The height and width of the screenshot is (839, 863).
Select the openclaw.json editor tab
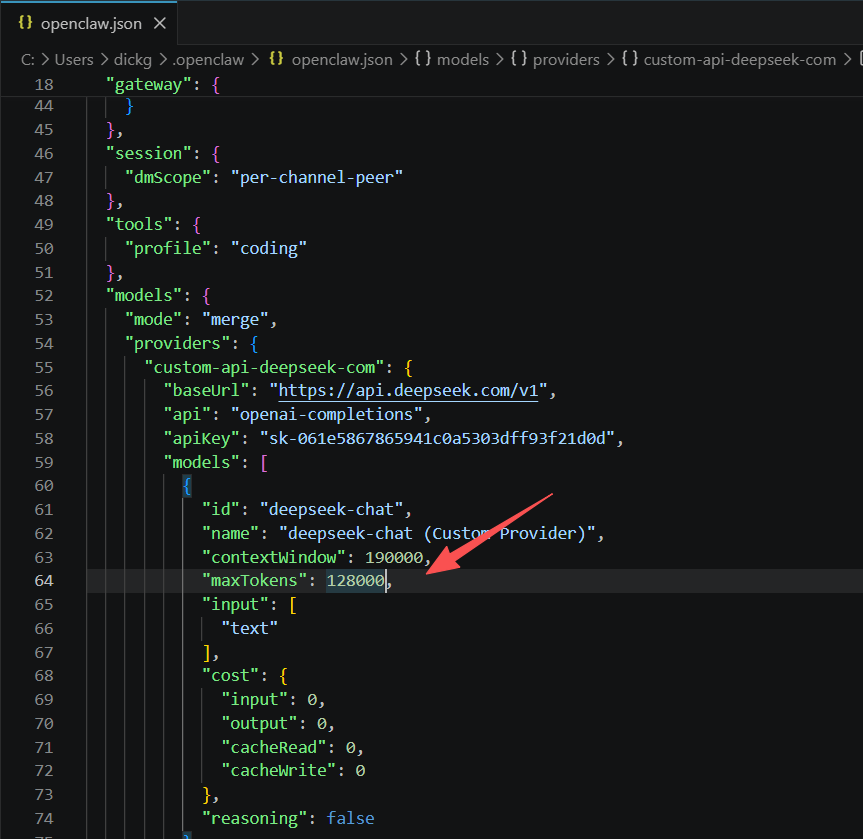pos(89,24)
